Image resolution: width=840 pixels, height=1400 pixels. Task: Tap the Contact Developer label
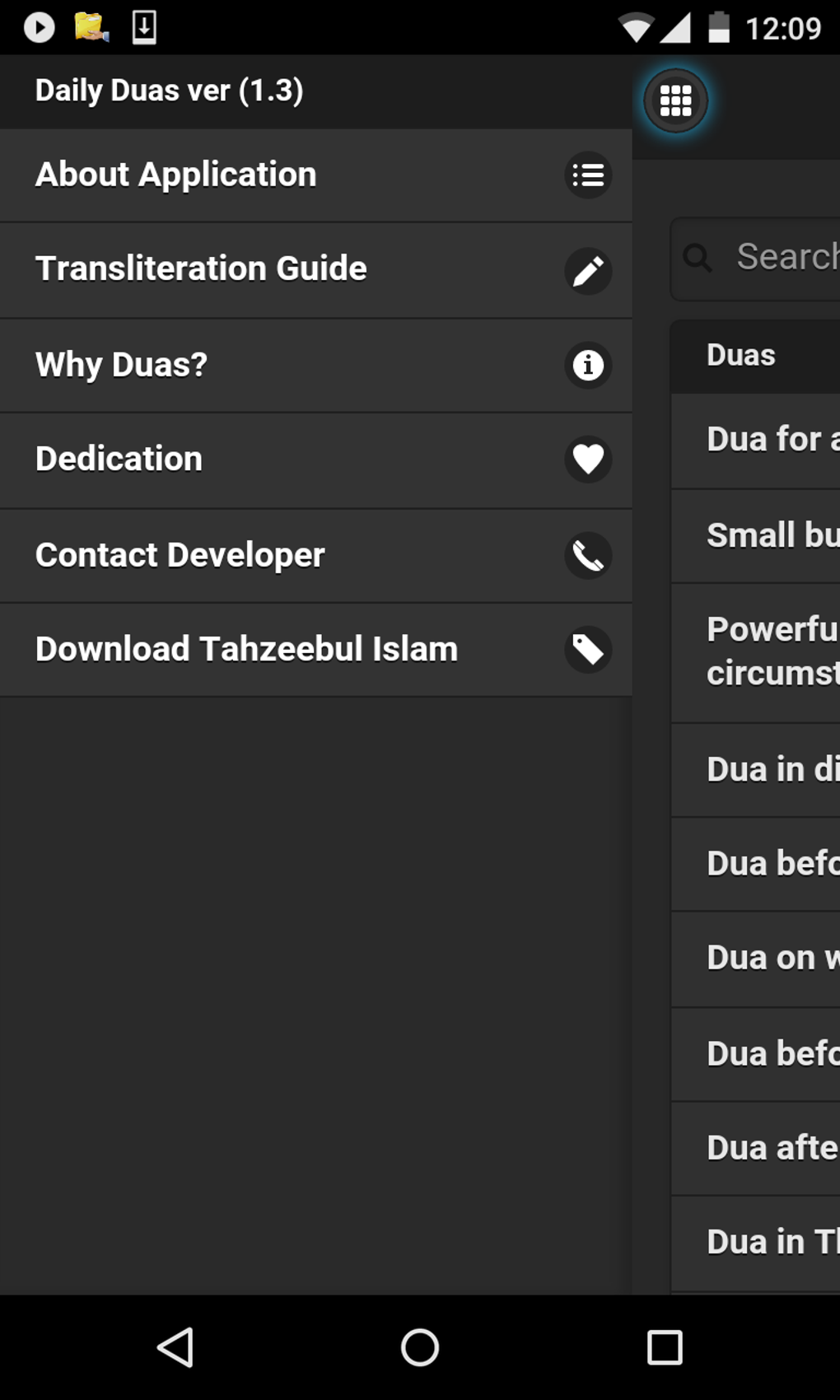click(180, 555)
